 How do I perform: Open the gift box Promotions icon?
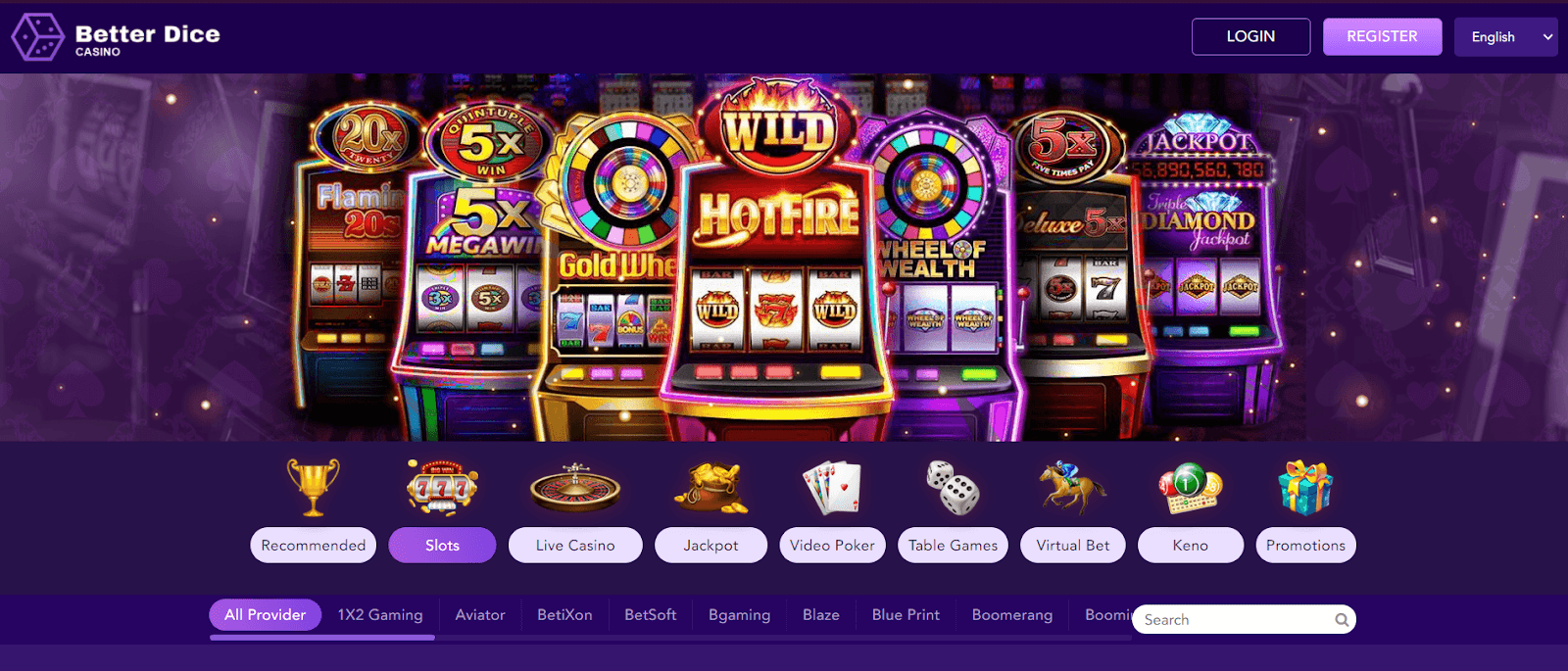[x=1305, y=488]
